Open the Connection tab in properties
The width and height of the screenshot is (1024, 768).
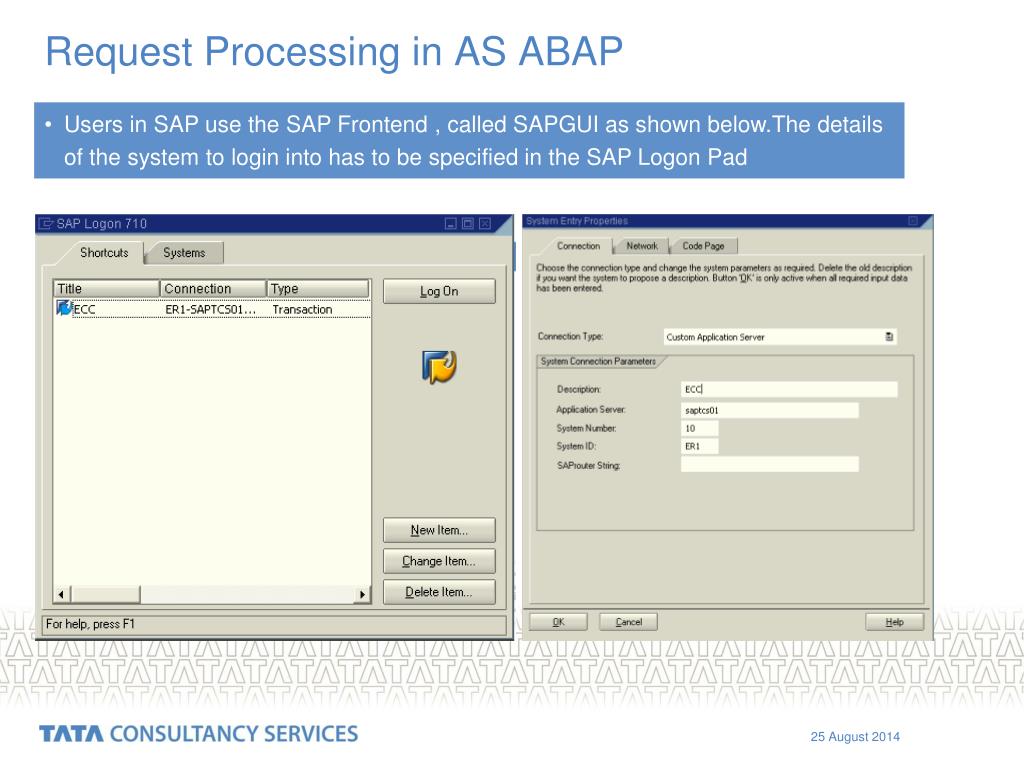click(x=578, y=246)
